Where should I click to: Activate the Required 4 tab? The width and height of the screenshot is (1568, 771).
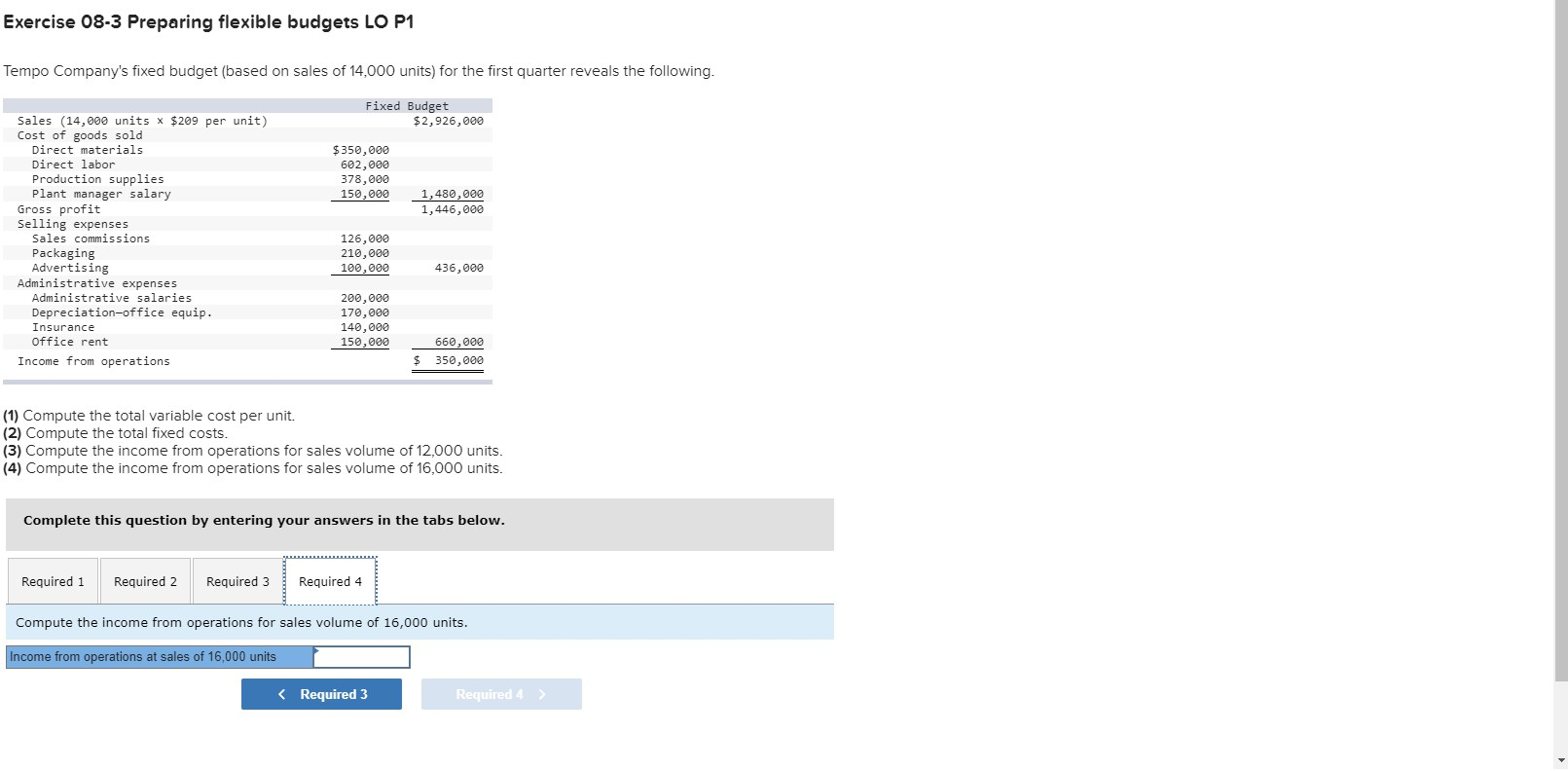coord(329,580)
